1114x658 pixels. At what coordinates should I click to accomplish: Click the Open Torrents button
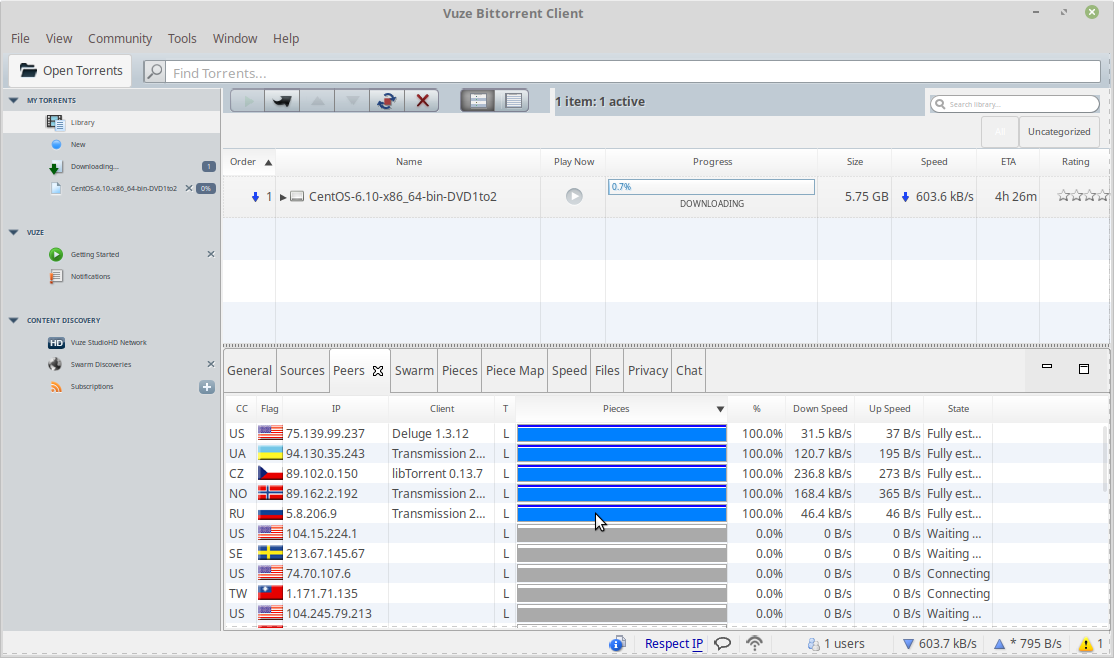coord(70,70)
